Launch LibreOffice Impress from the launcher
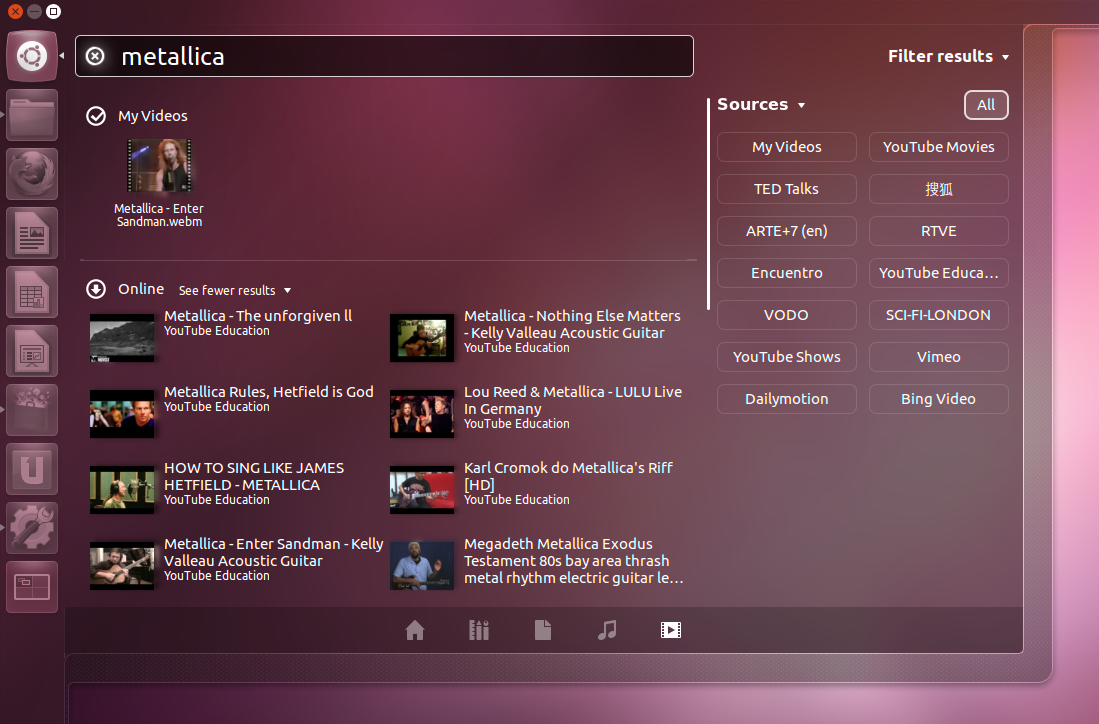The image size is (1099, 724). pos(32,351)
